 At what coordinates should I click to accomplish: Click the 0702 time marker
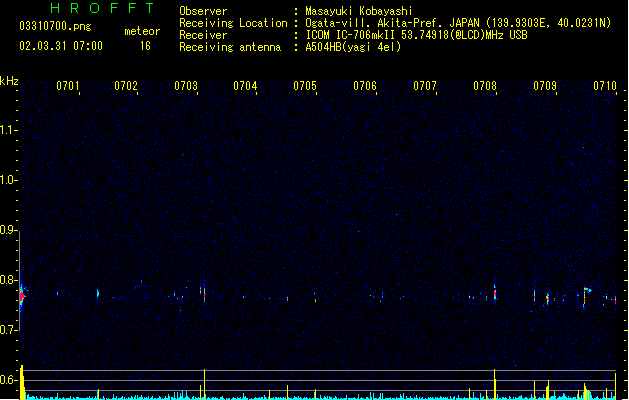click(126, 86)
